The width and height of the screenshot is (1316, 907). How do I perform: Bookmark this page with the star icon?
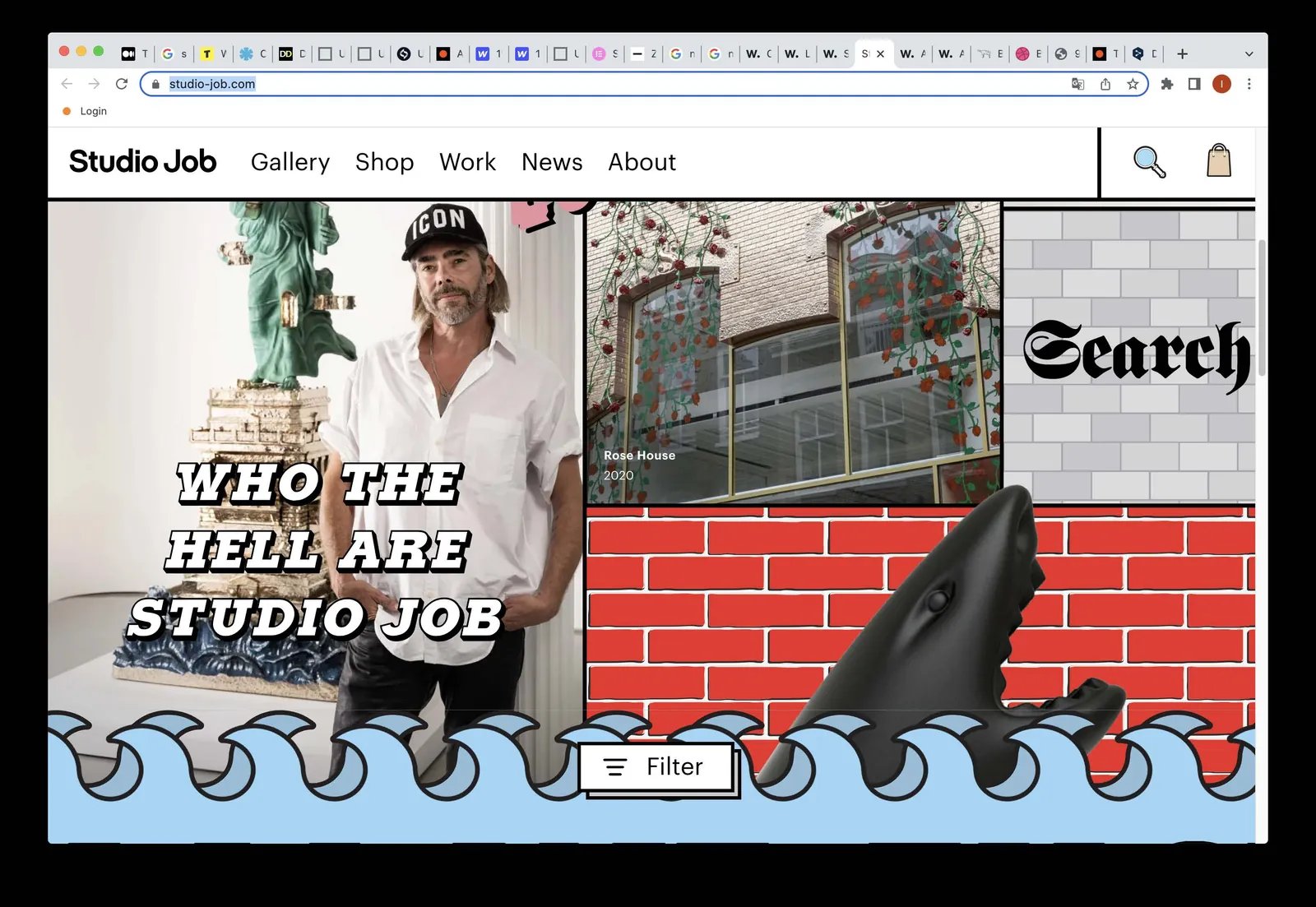pyautogui.click(x=1133, y=84)
